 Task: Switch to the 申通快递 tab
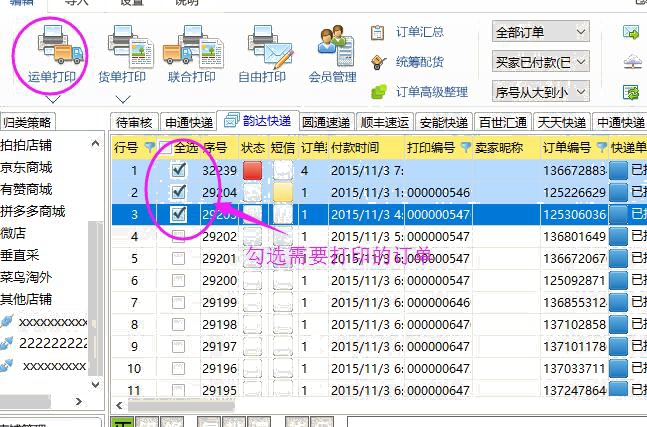click(189, 123)
